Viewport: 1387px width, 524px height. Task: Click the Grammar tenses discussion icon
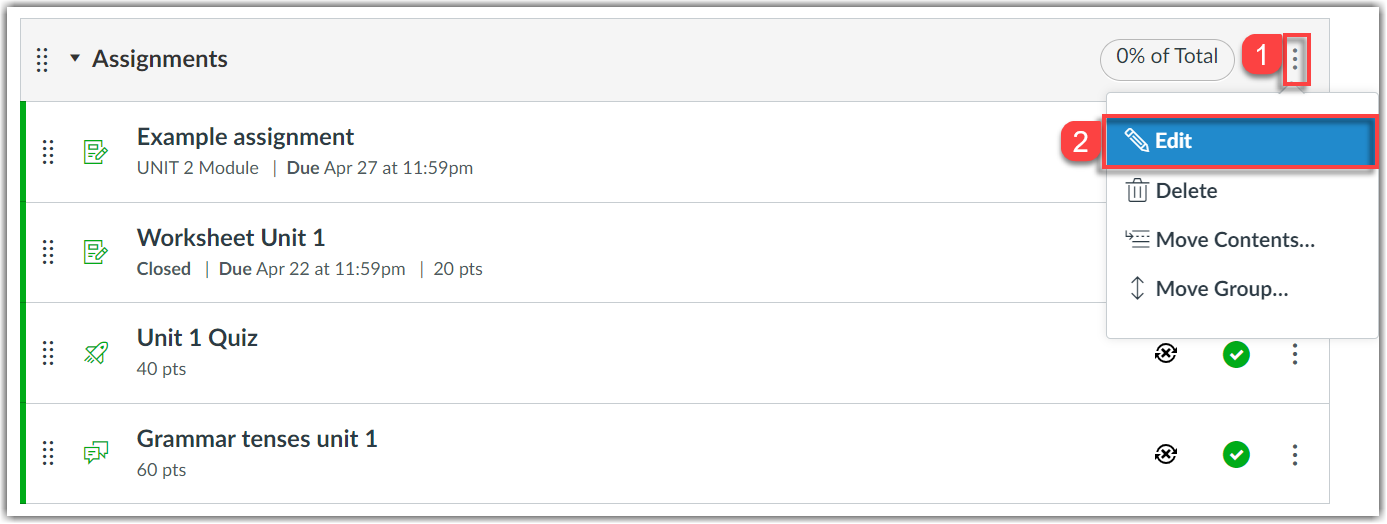pos(95,453)
